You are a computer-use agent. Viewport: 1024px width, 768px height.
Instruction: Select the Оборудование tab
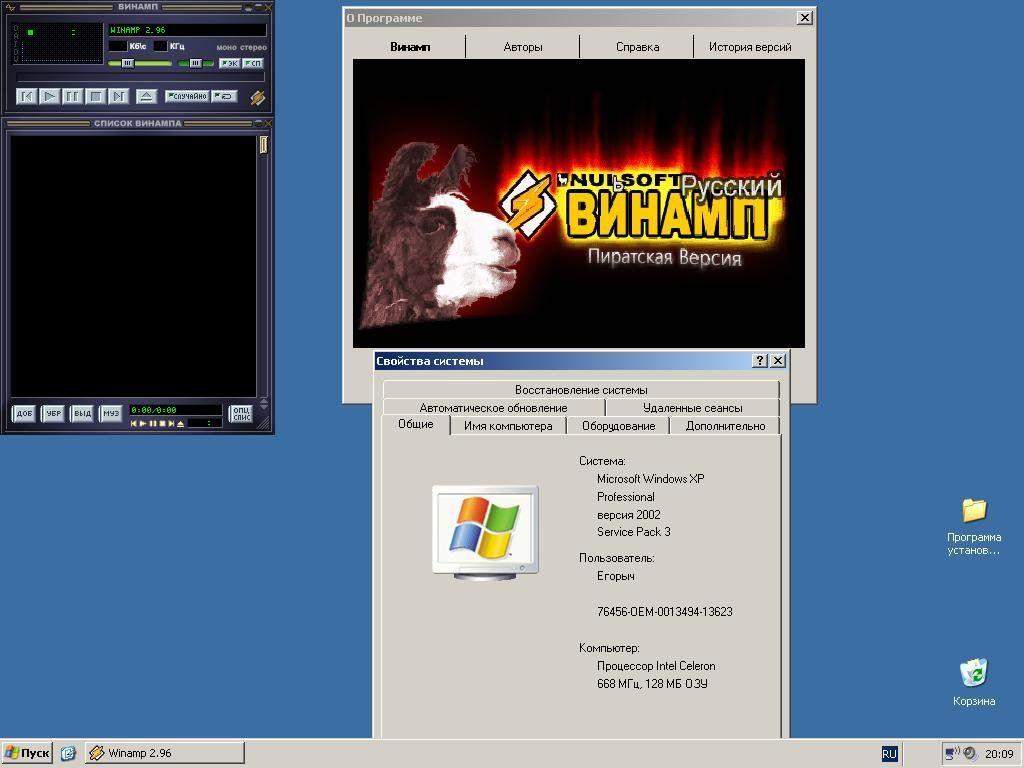(x=618, y=426)
